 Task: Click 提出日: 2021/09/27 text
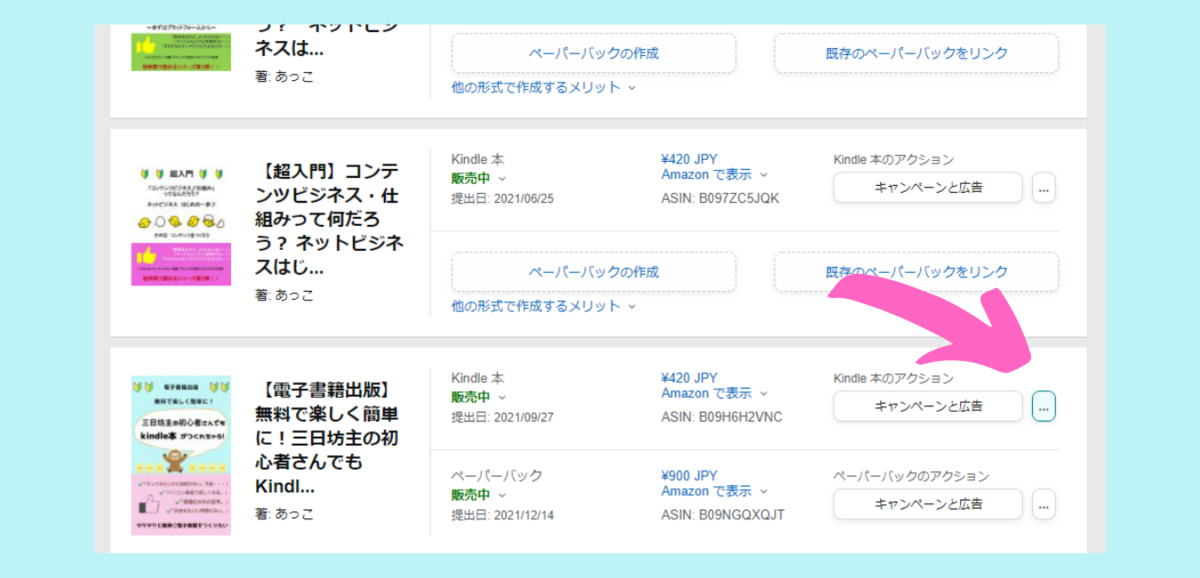(502, 417)
